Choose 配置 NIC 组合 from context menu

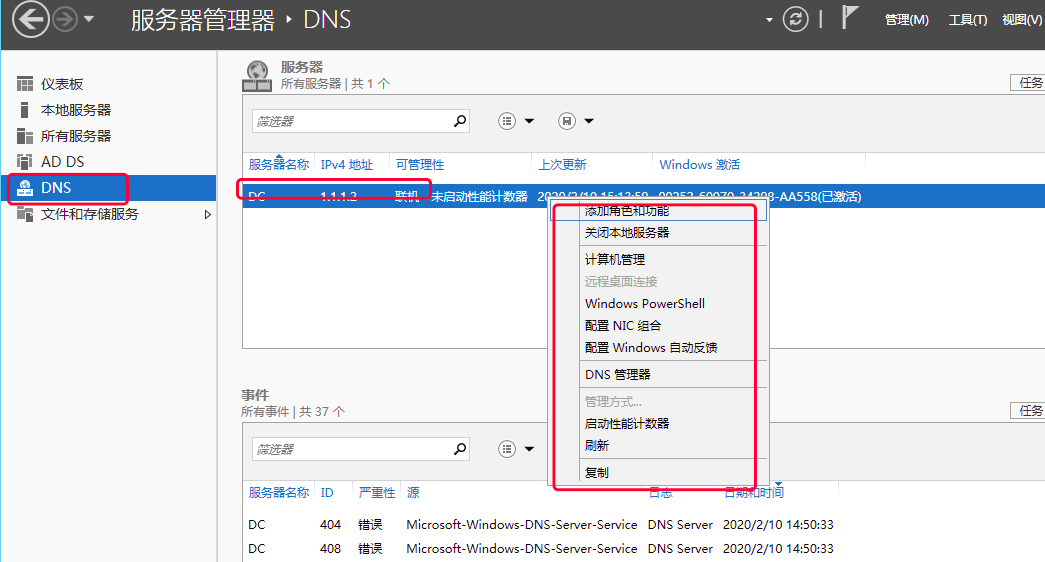pos(659,325)
